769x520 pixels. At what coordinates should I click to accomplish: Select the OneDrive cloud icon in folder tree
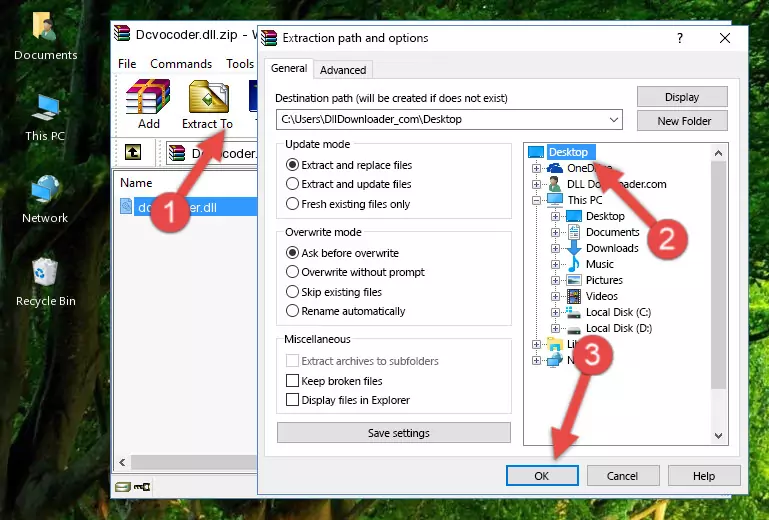pos(555,168)
